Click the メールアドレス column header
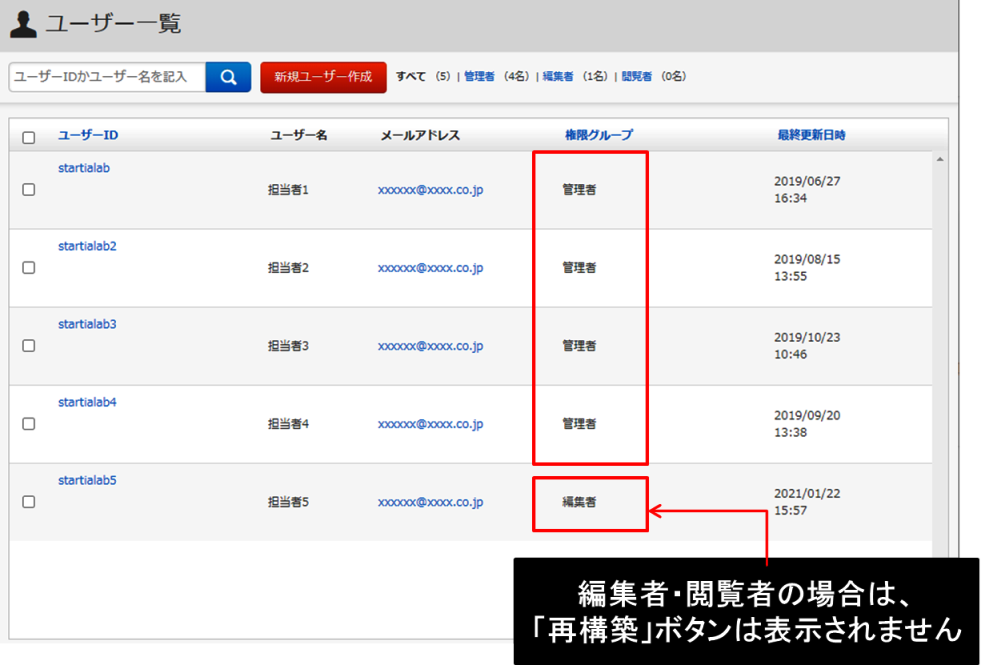The width and height of the screenshot is (981, 665). point(420,135)
